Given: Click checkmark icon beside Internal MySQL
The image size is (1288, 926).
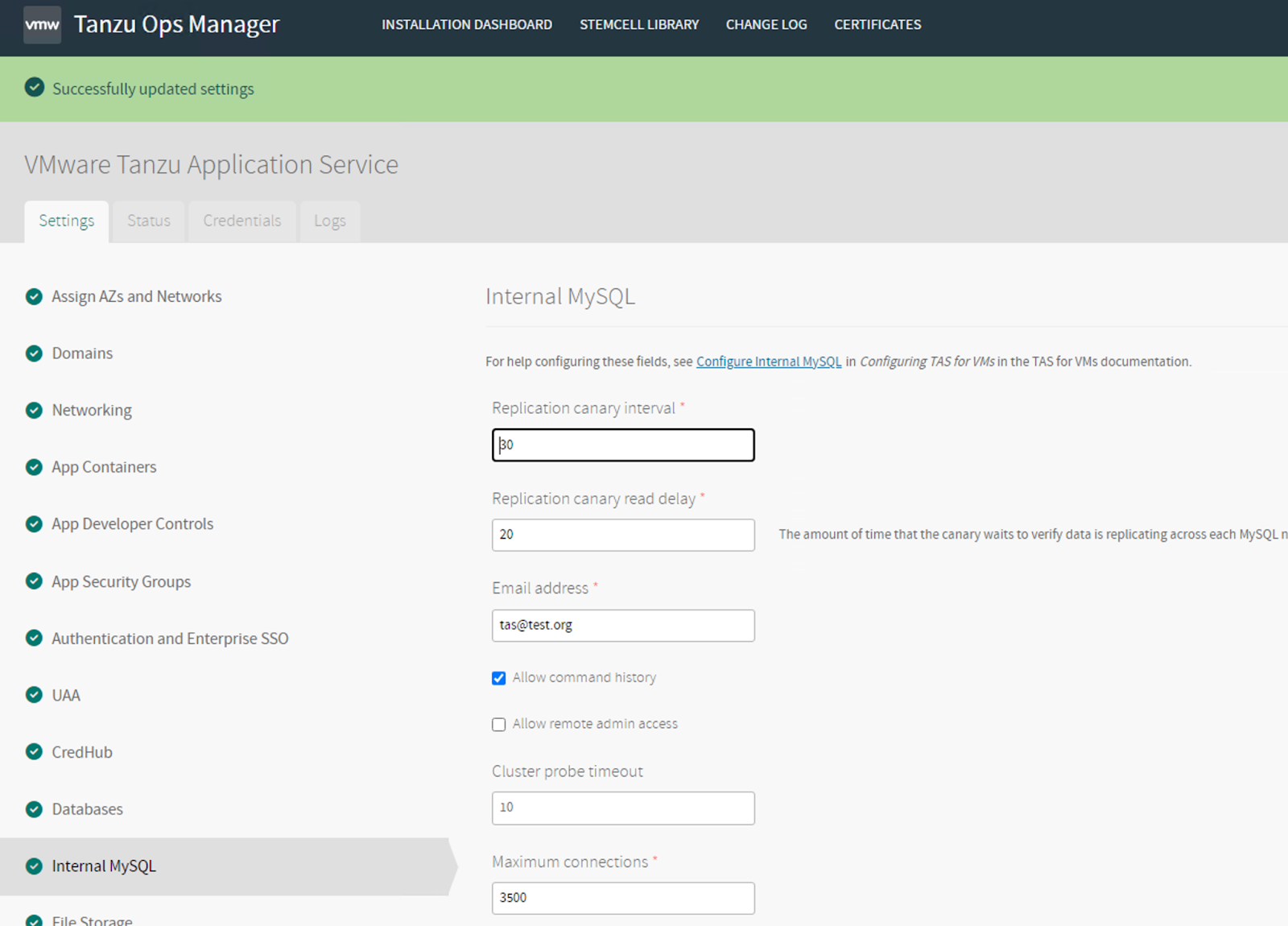Looking at the screenshot, I should pyautogui.click(x=34, y=866).
